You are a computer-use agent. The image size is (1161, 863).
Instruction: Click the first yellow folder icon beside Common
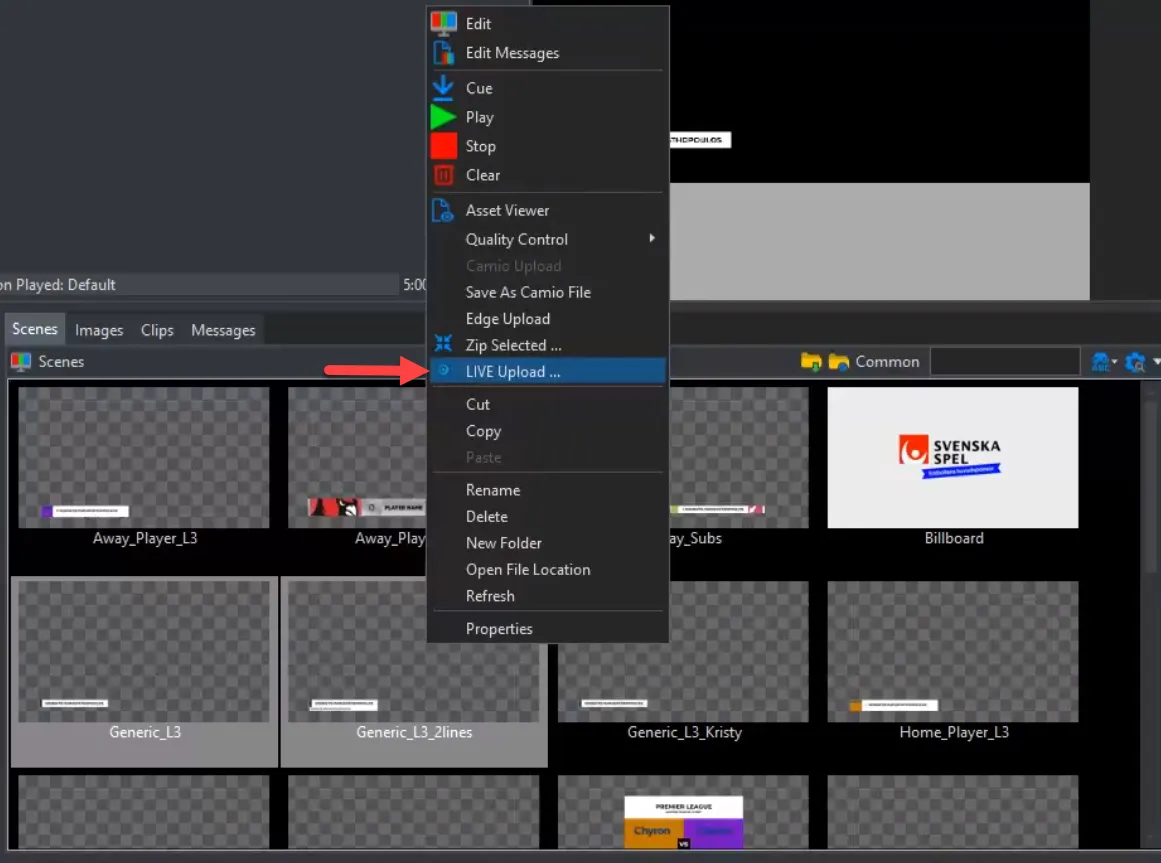812,362
